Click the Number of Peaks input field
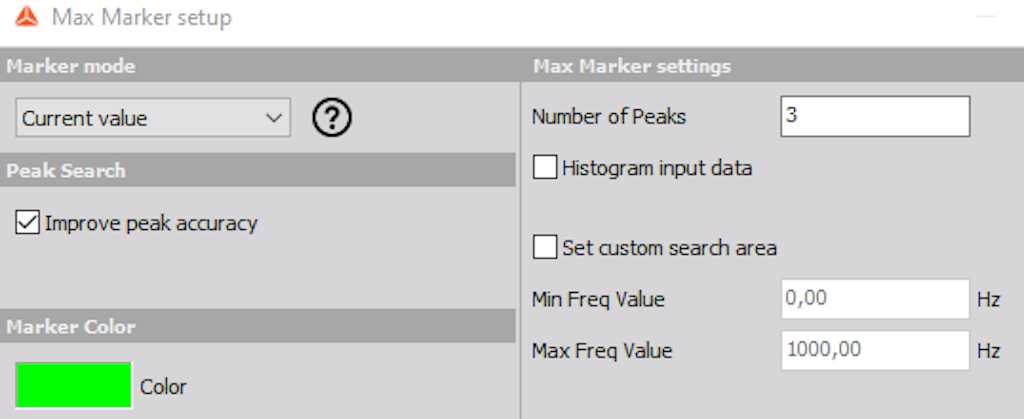This screenshot has width=1024, height=419. coord(875,117)
